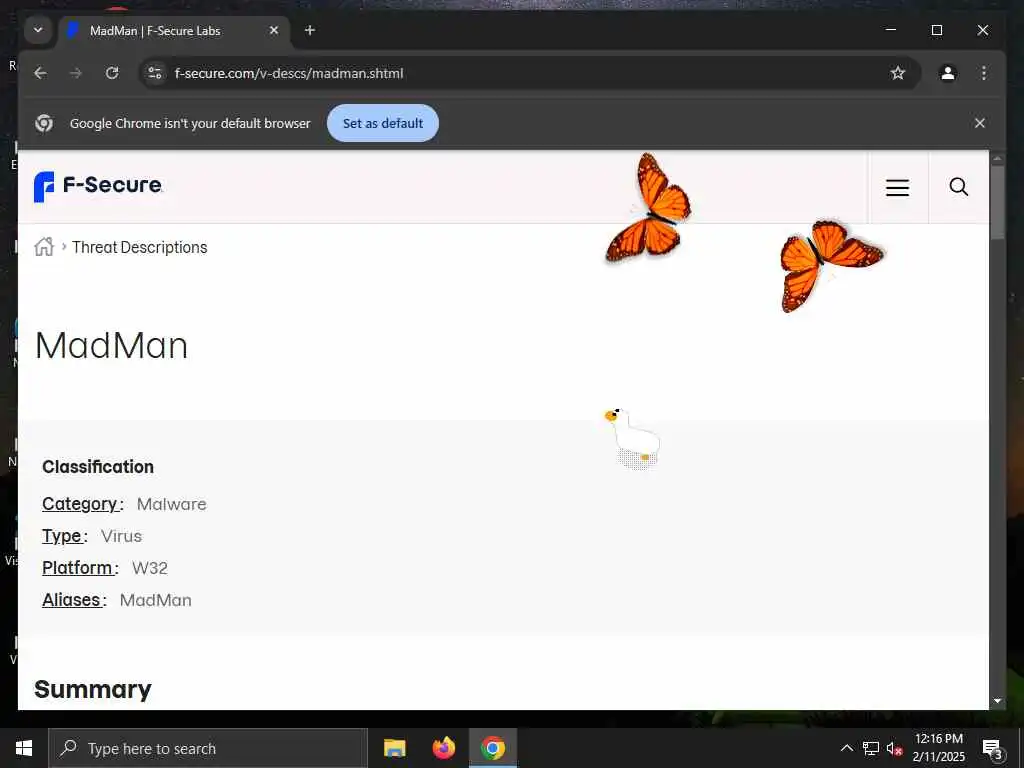
Task: Select the MadMan F-Secure Labs tab
Action: (x=175, y=31)
